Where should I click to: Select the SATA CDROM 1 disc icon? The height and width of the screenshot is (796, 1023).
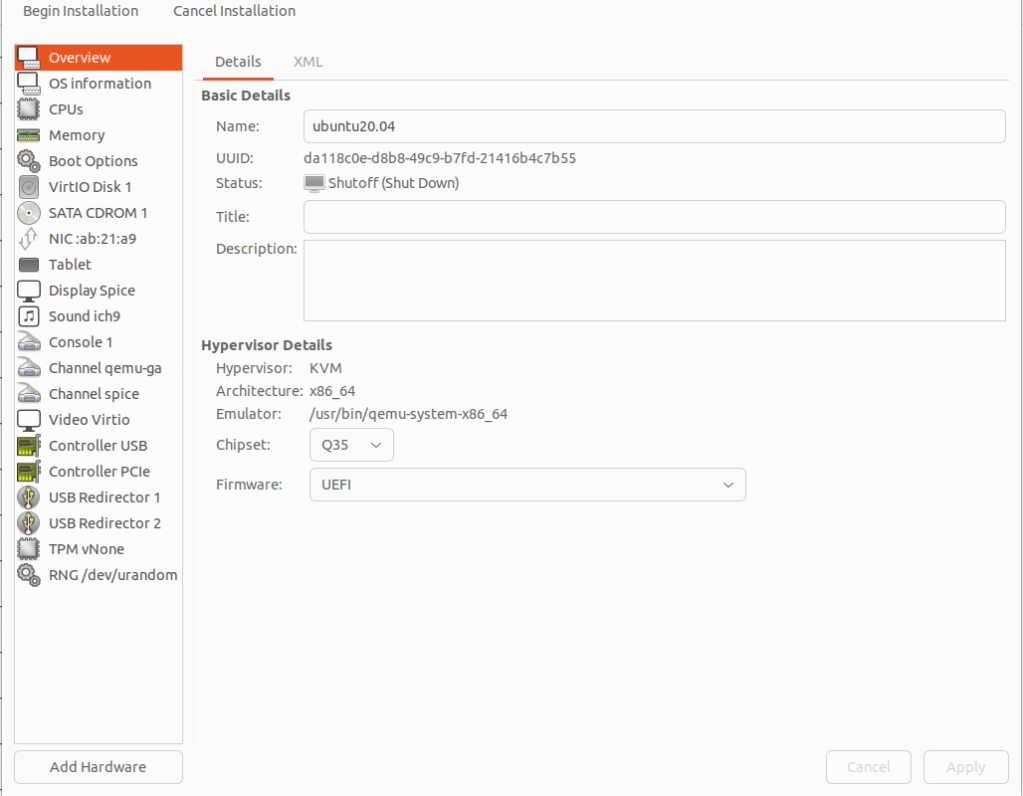click(29, 213)
